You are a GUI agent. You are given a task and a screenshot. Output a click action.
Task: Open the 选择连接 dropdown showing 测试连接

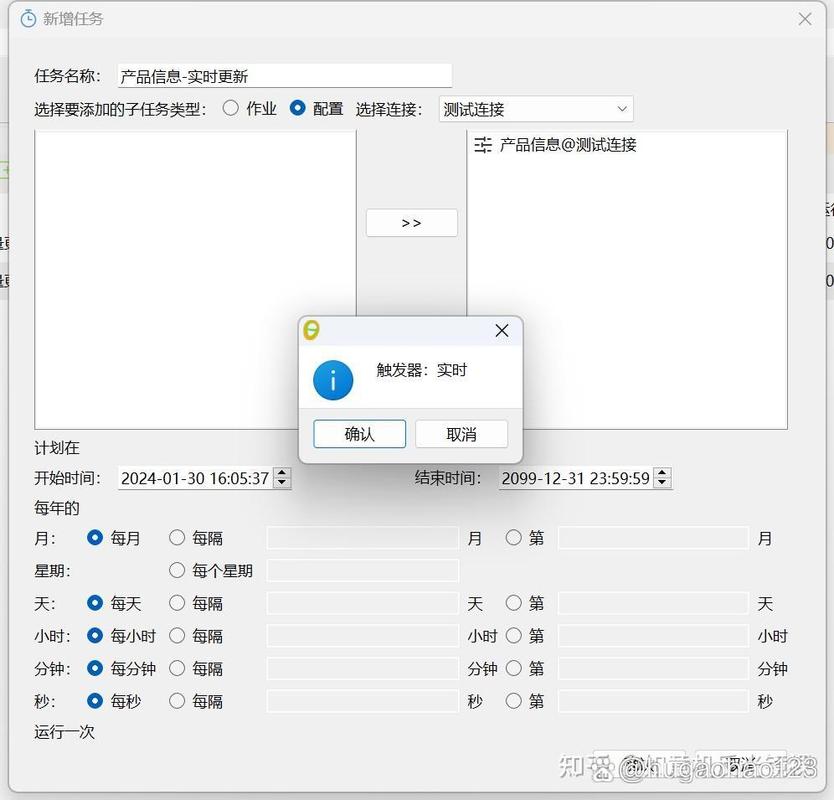535,109
